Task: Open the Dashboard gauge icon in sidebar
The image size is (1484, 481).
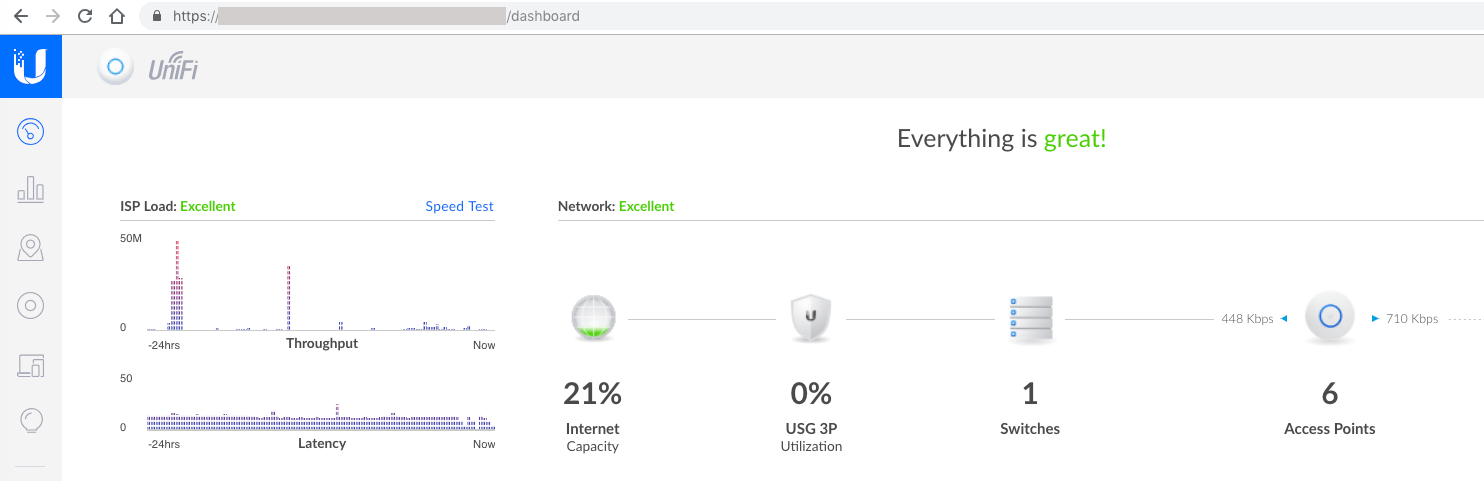Action: [31, 130]
